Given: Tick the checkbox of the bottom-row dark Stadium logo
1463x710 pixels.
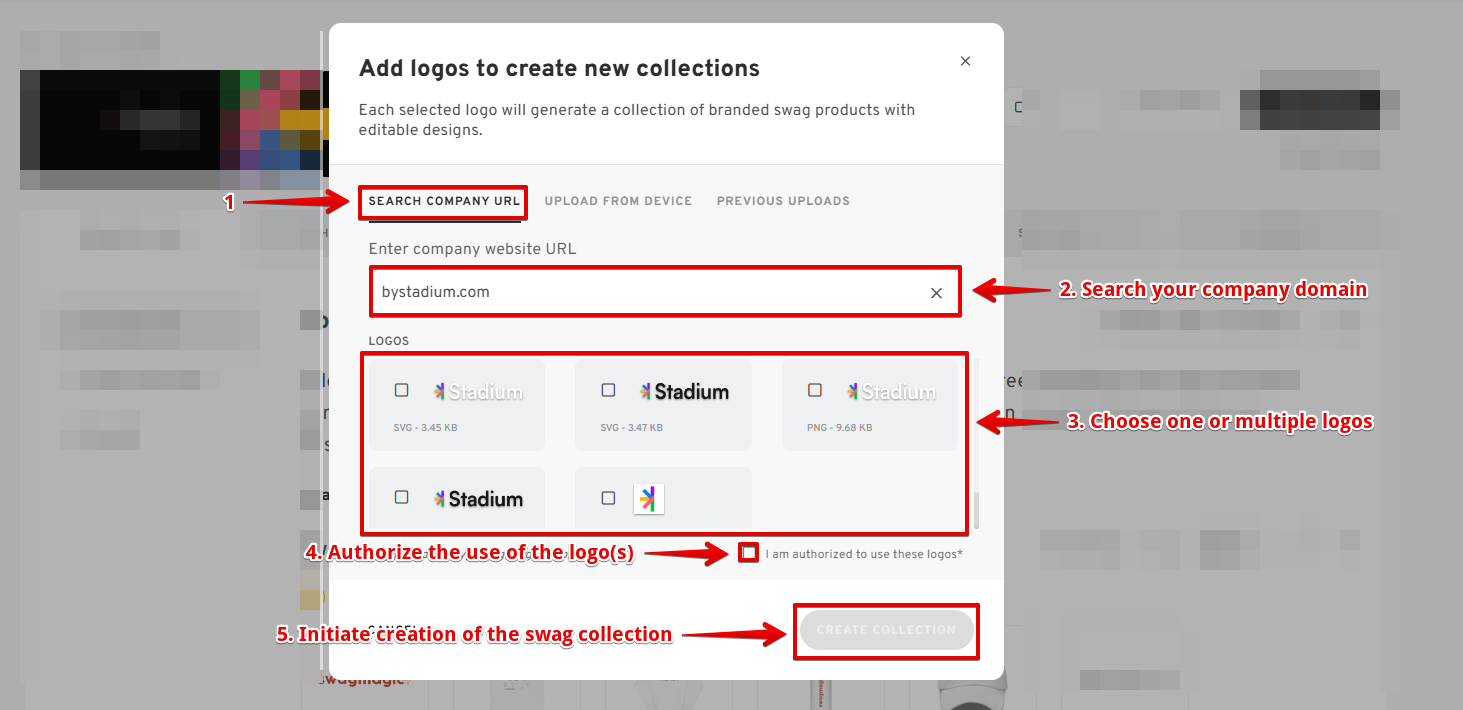Looking at the screenshot, I should (402, 497).
